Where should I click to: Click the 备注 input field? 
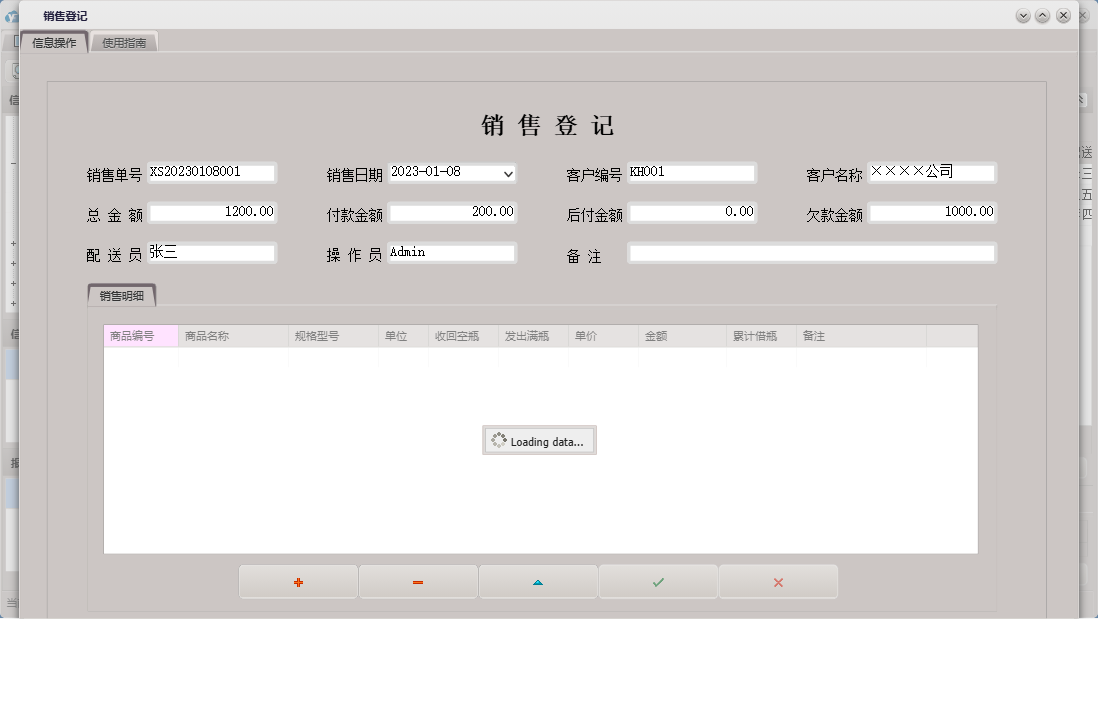click(x=810, y=252)
